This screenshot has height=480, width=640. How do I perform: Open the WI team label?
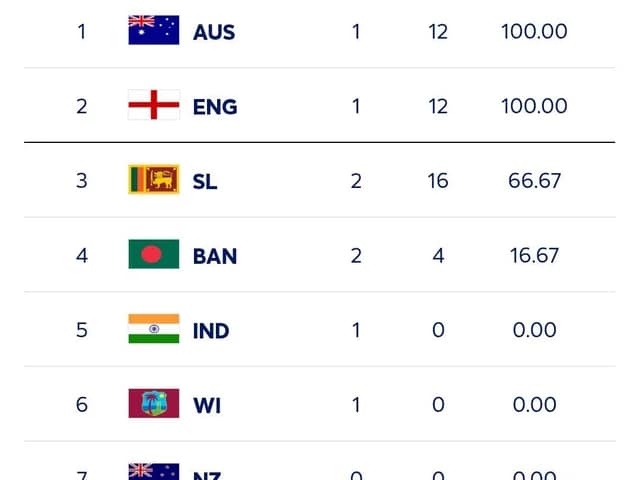(207, 405)
